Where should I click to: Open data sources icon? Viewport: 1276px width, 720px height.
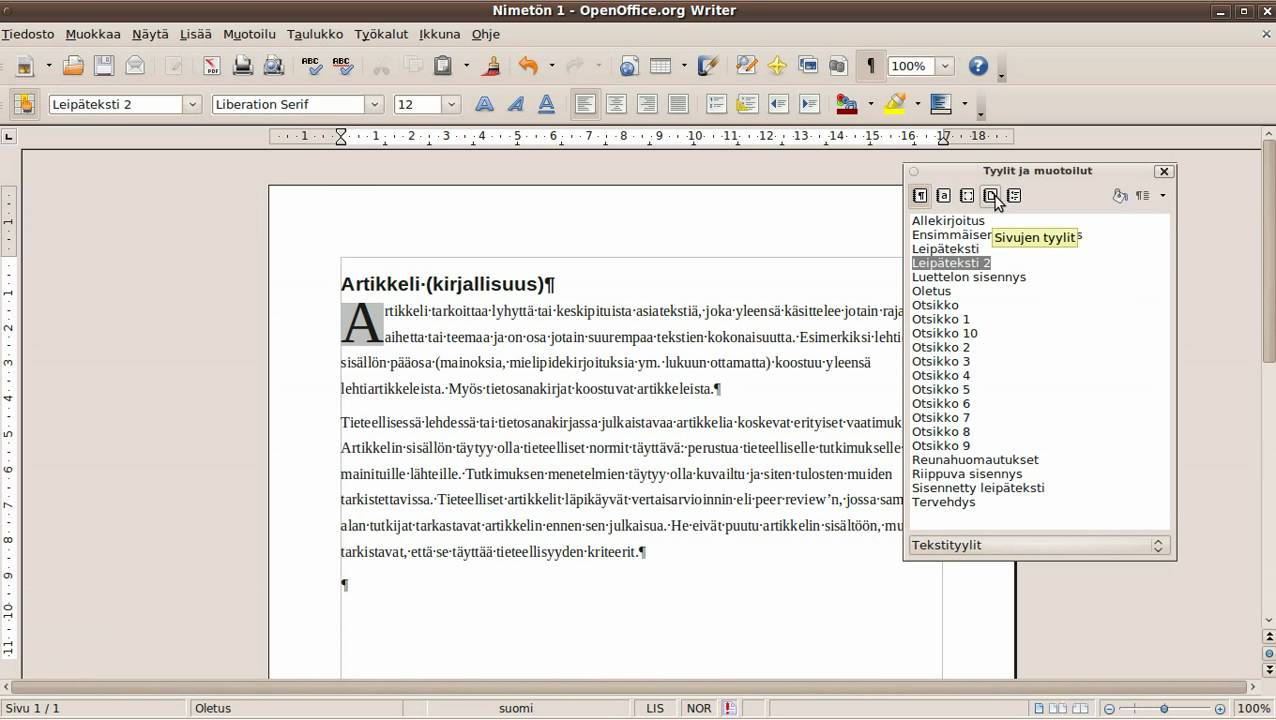click(838, 66)
